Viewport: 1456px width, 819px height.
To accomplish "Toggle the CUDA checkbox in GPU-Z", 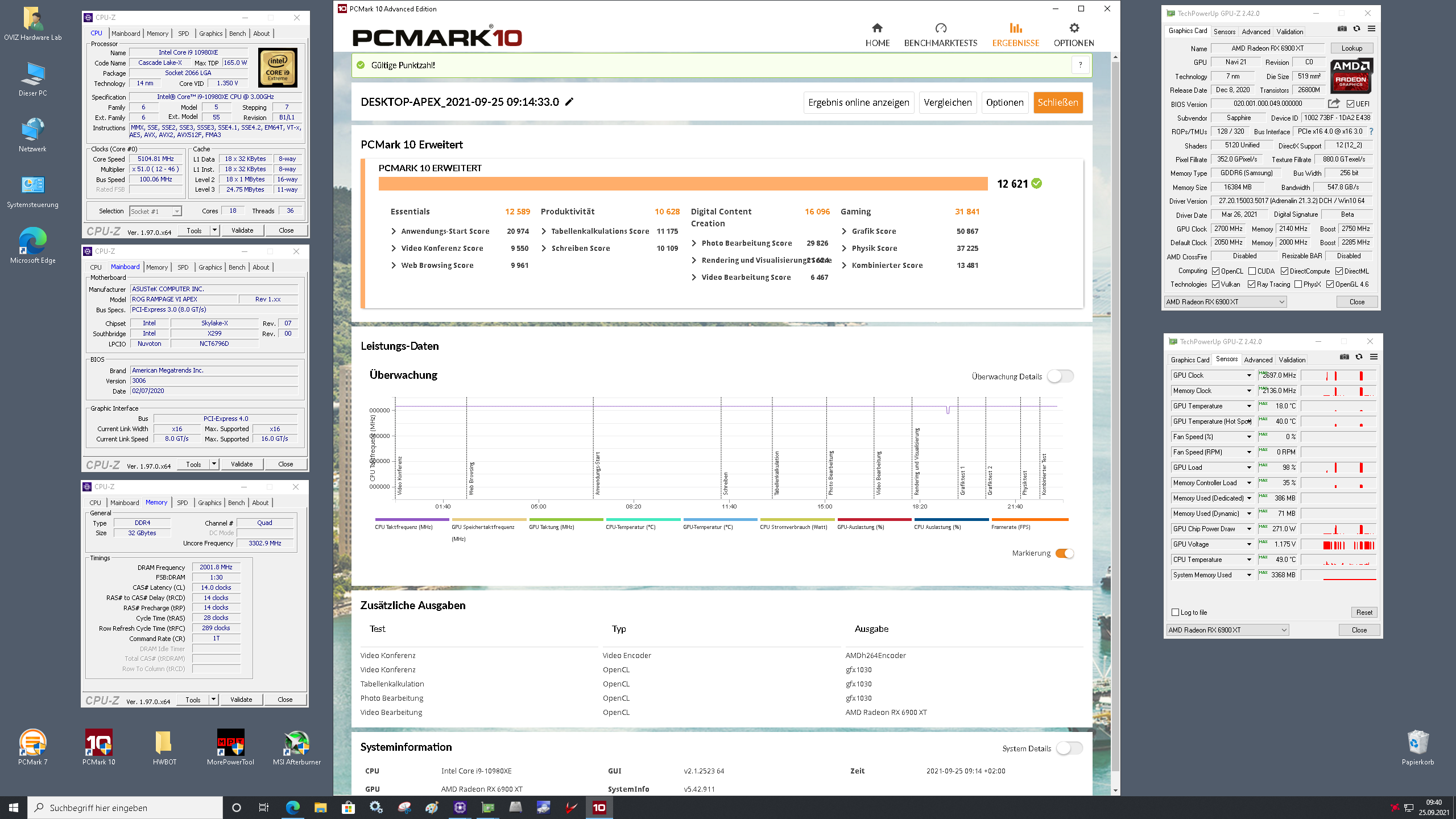I will click(1252, 271).
